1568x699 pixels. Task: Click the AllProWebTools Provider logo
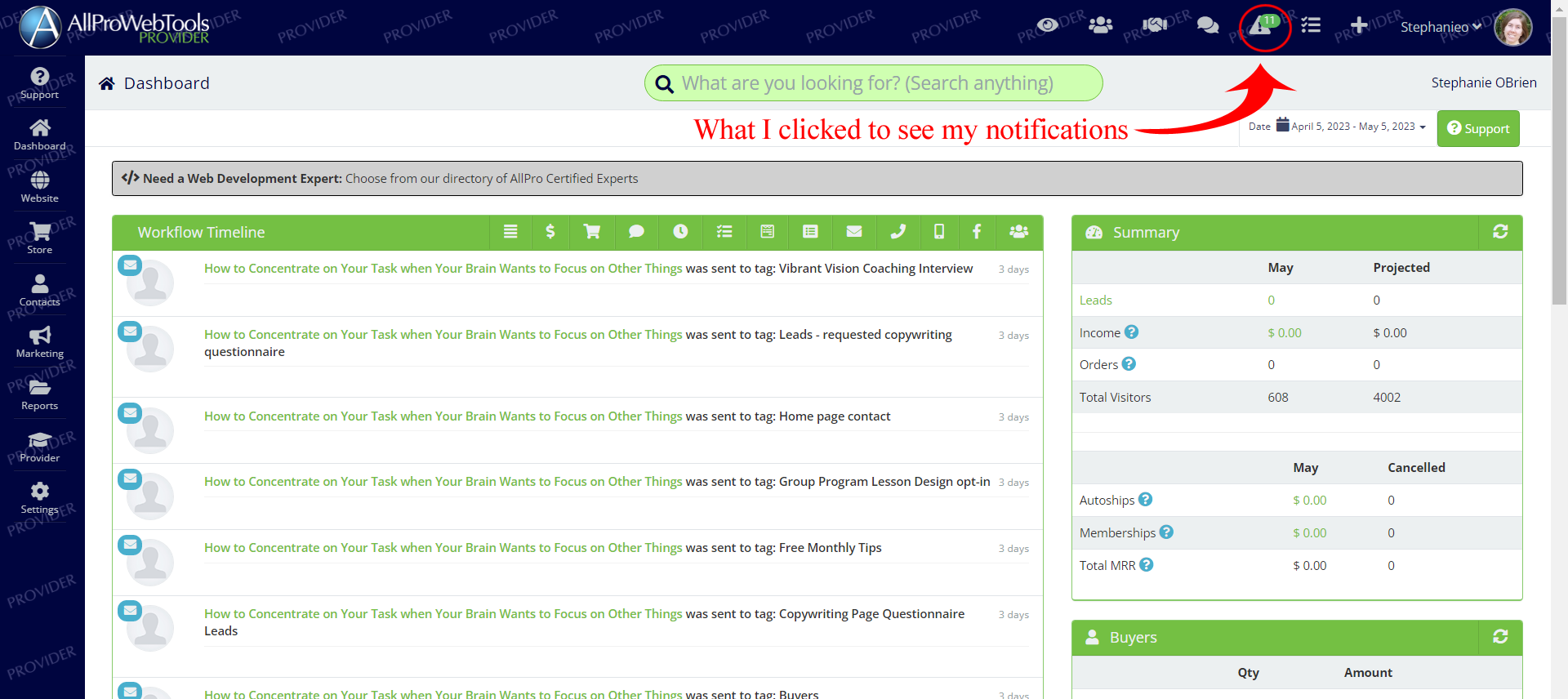tap(114, 27)
